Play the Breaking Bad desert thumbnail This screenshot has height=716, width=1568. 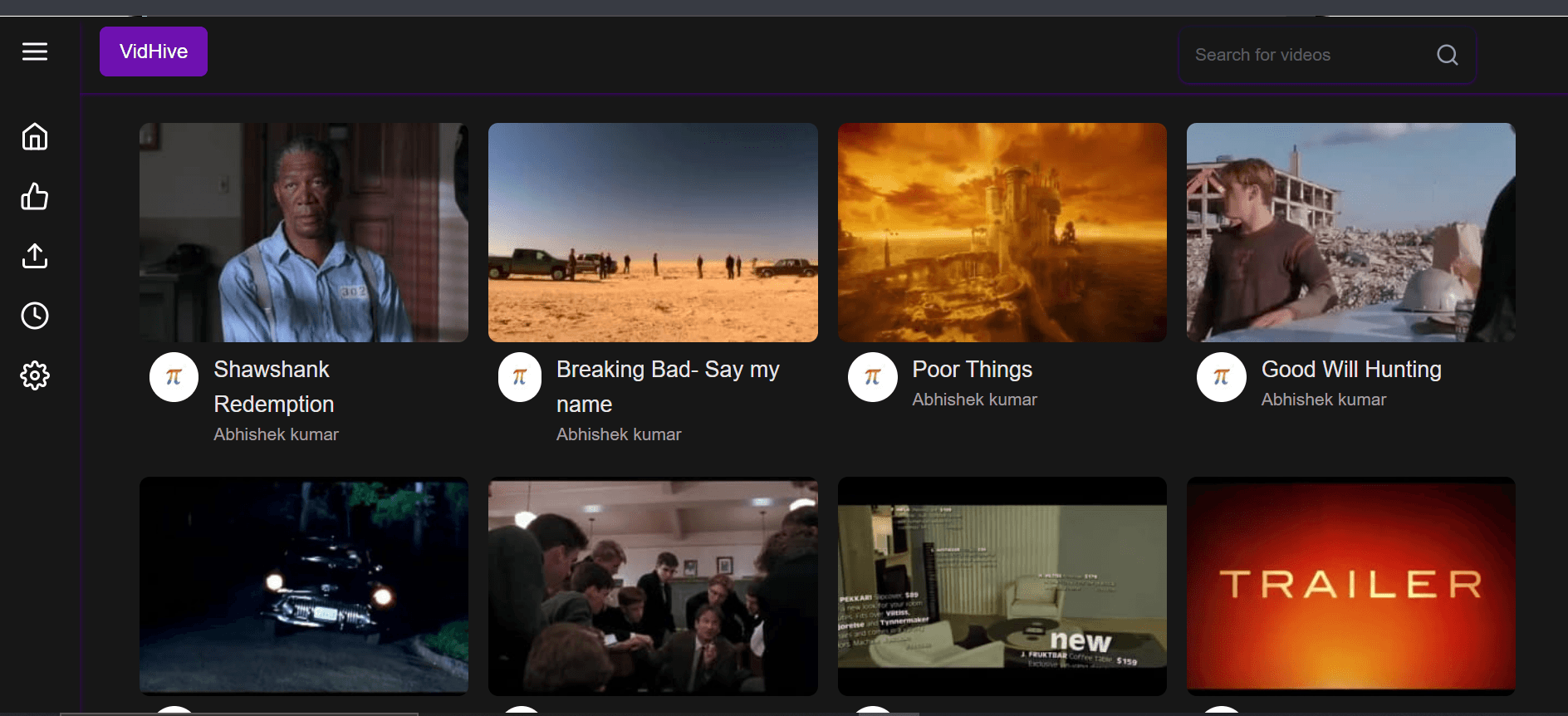(x=653, y=233)
